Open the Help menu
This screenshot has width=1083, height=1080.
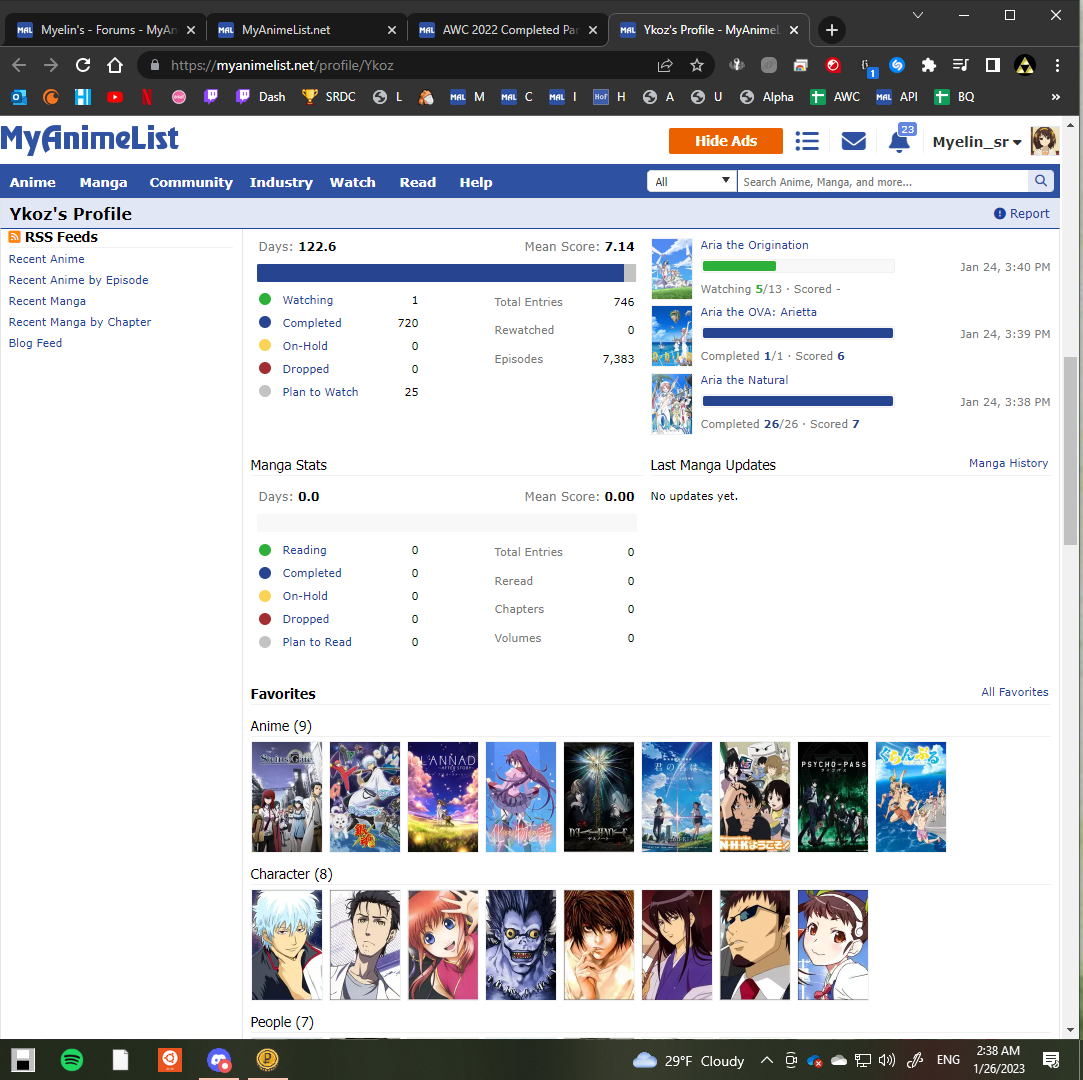[x=476, y=182]
